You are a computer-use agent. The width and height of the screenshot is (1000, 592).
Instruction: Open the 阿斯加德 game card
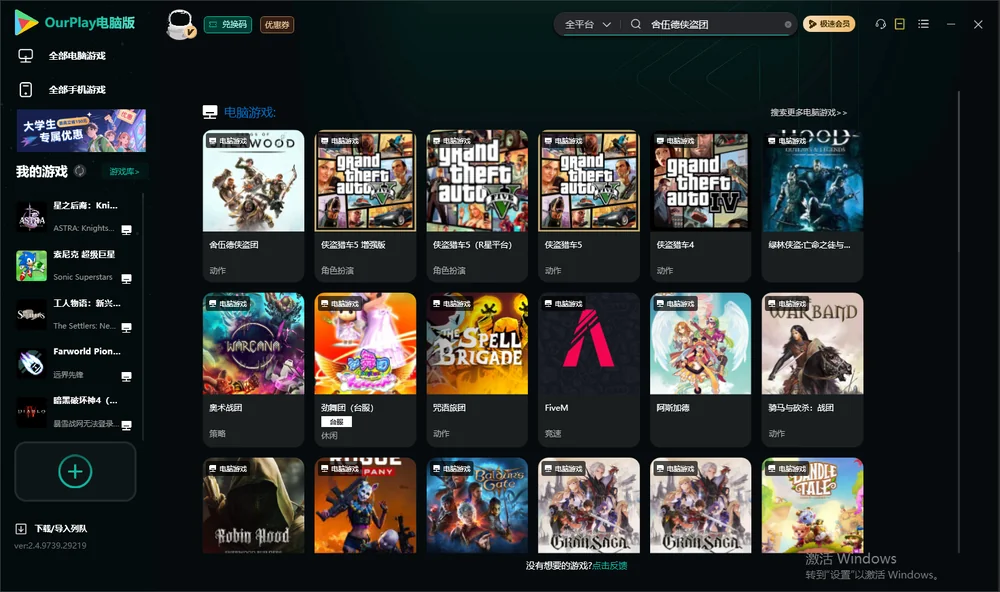[x=700, y=369]
